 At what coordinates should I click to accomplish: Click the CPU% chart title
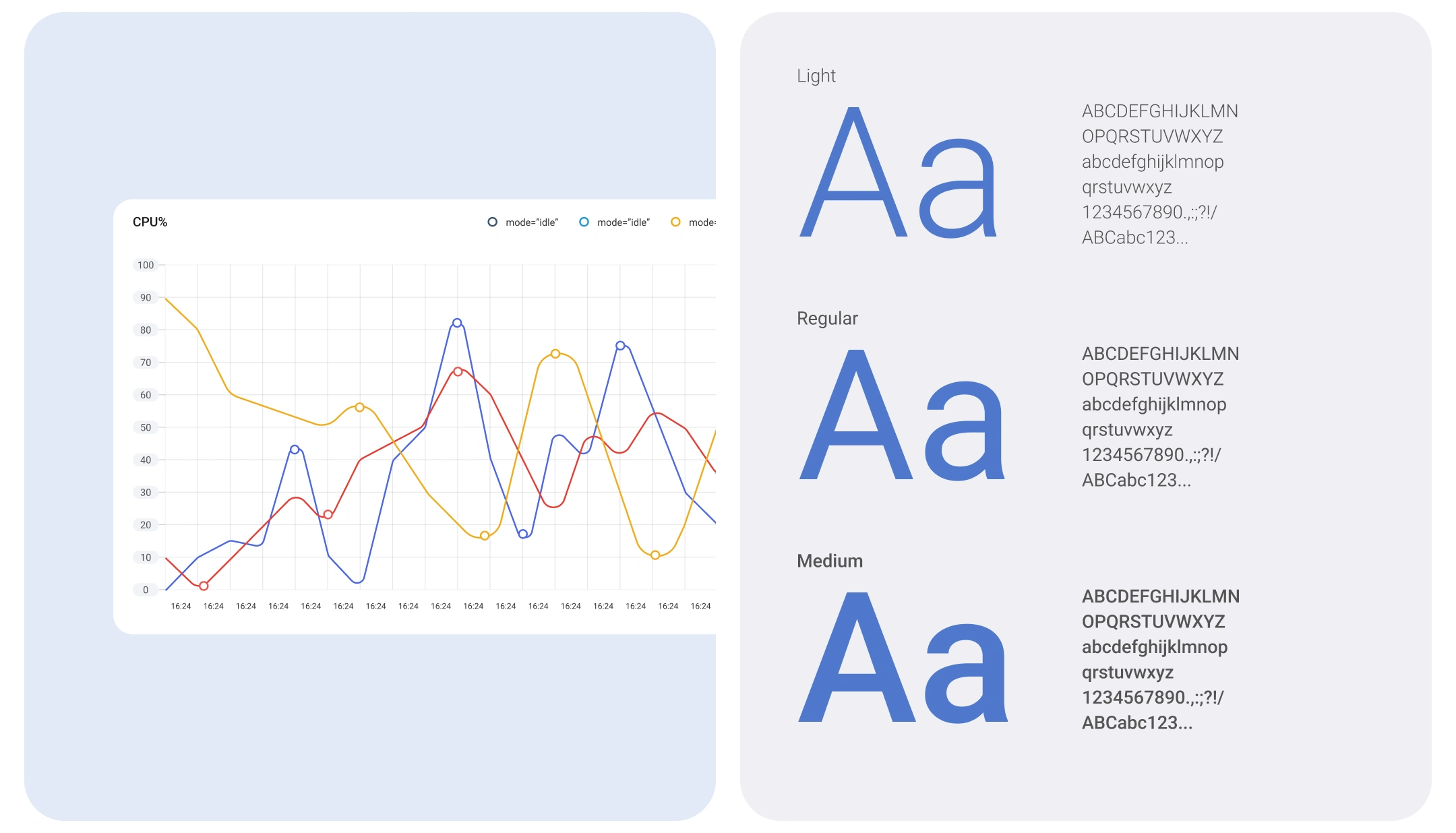click(150, 222)
